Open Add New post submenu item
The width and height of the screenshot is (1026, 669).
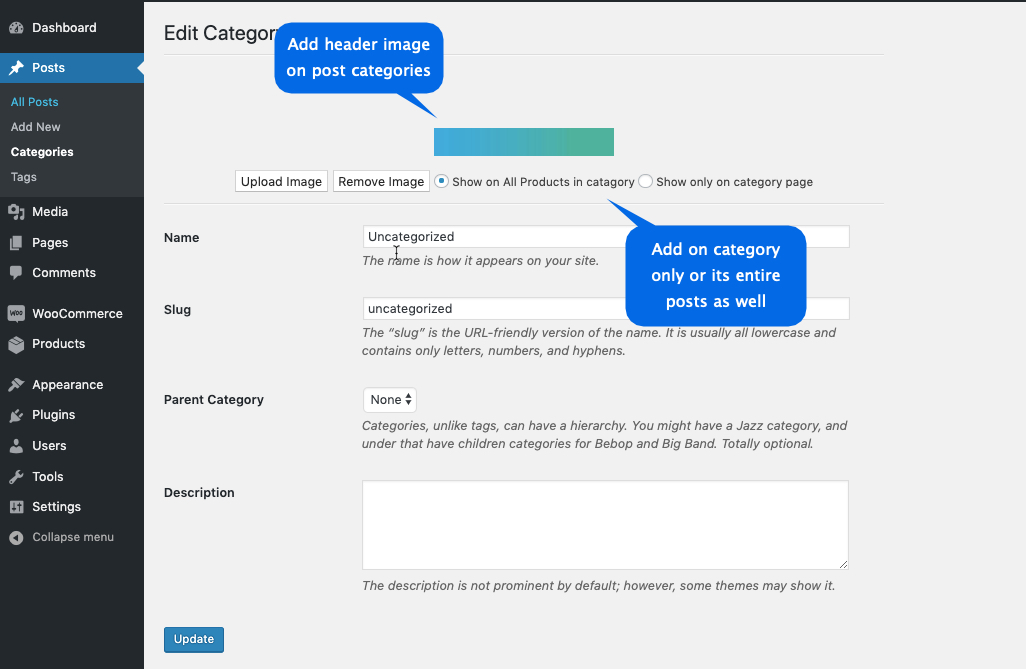[36, 127]
